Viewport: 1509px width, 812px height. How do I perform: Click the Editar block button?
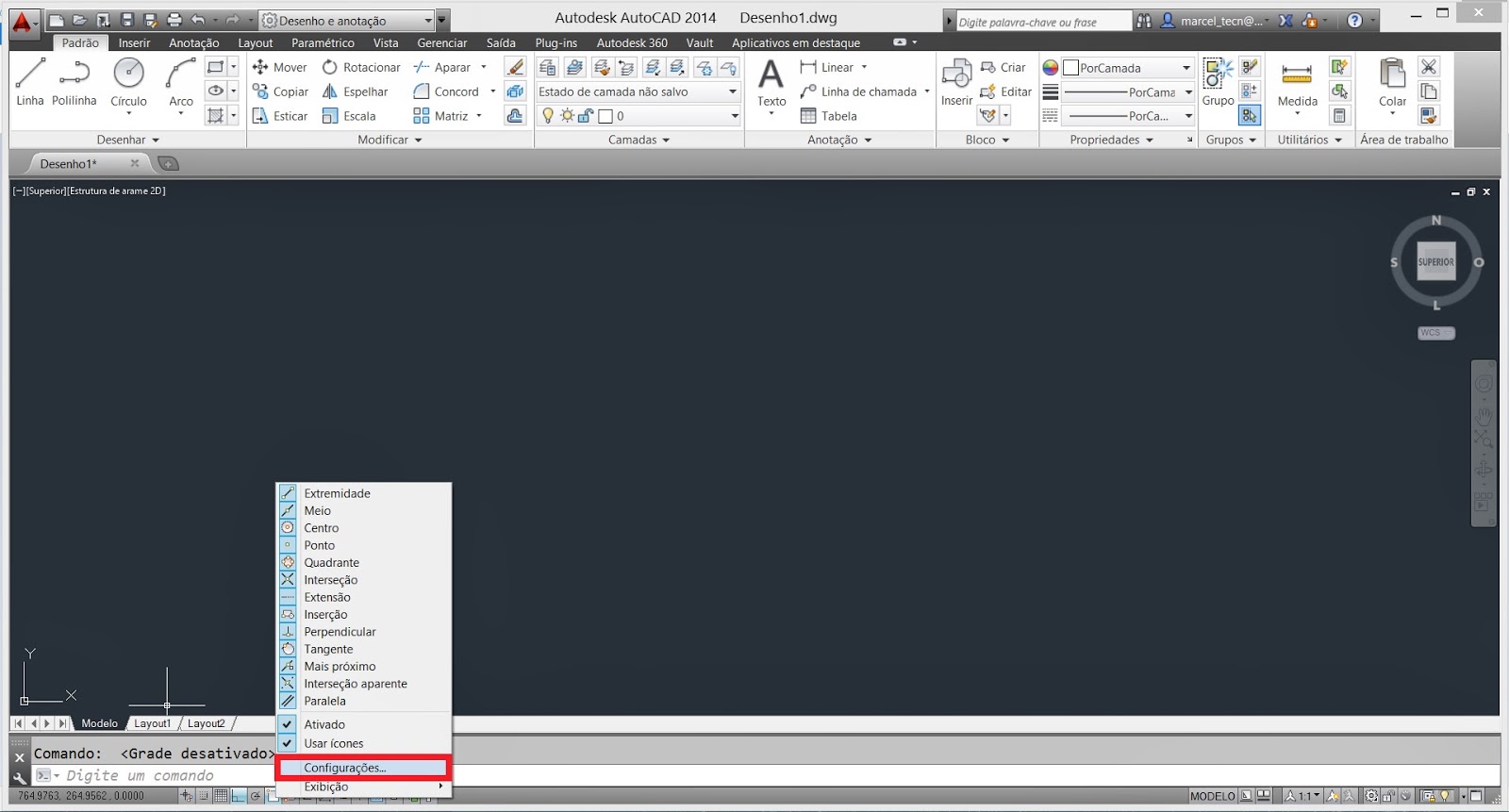(x=1005, y=91)
